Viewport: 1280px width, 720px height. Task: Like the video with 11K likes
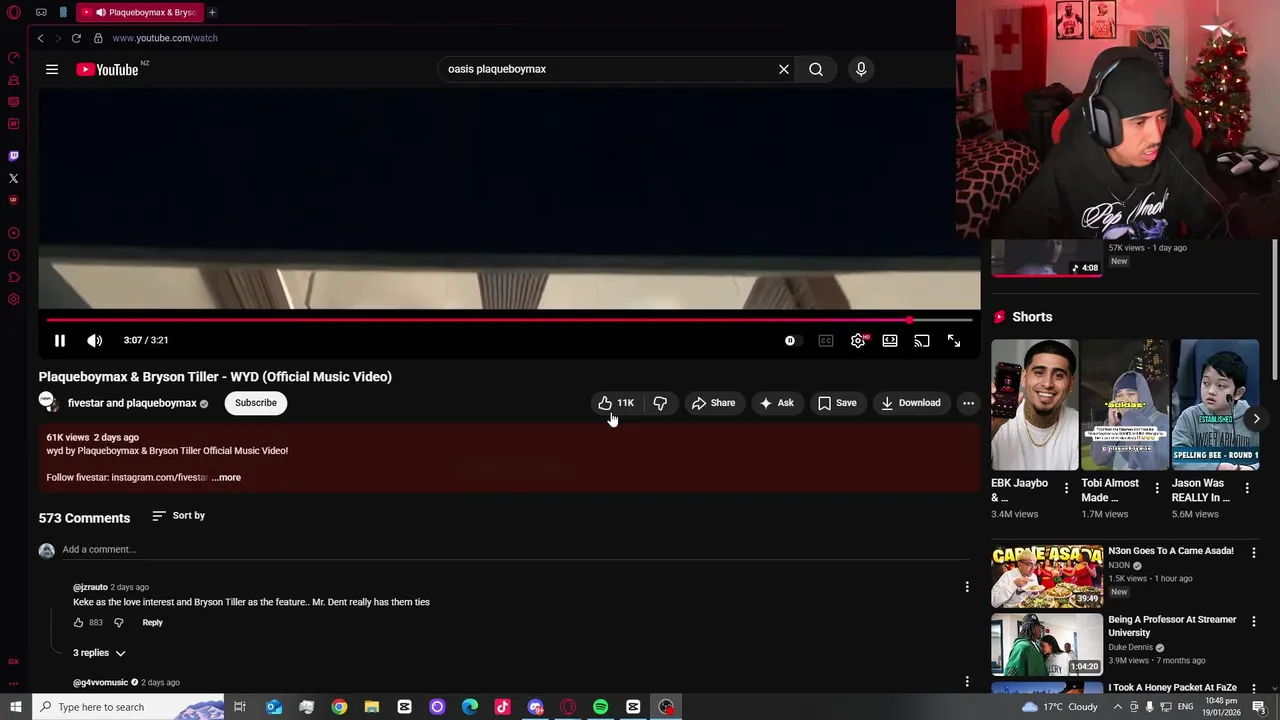616,403
